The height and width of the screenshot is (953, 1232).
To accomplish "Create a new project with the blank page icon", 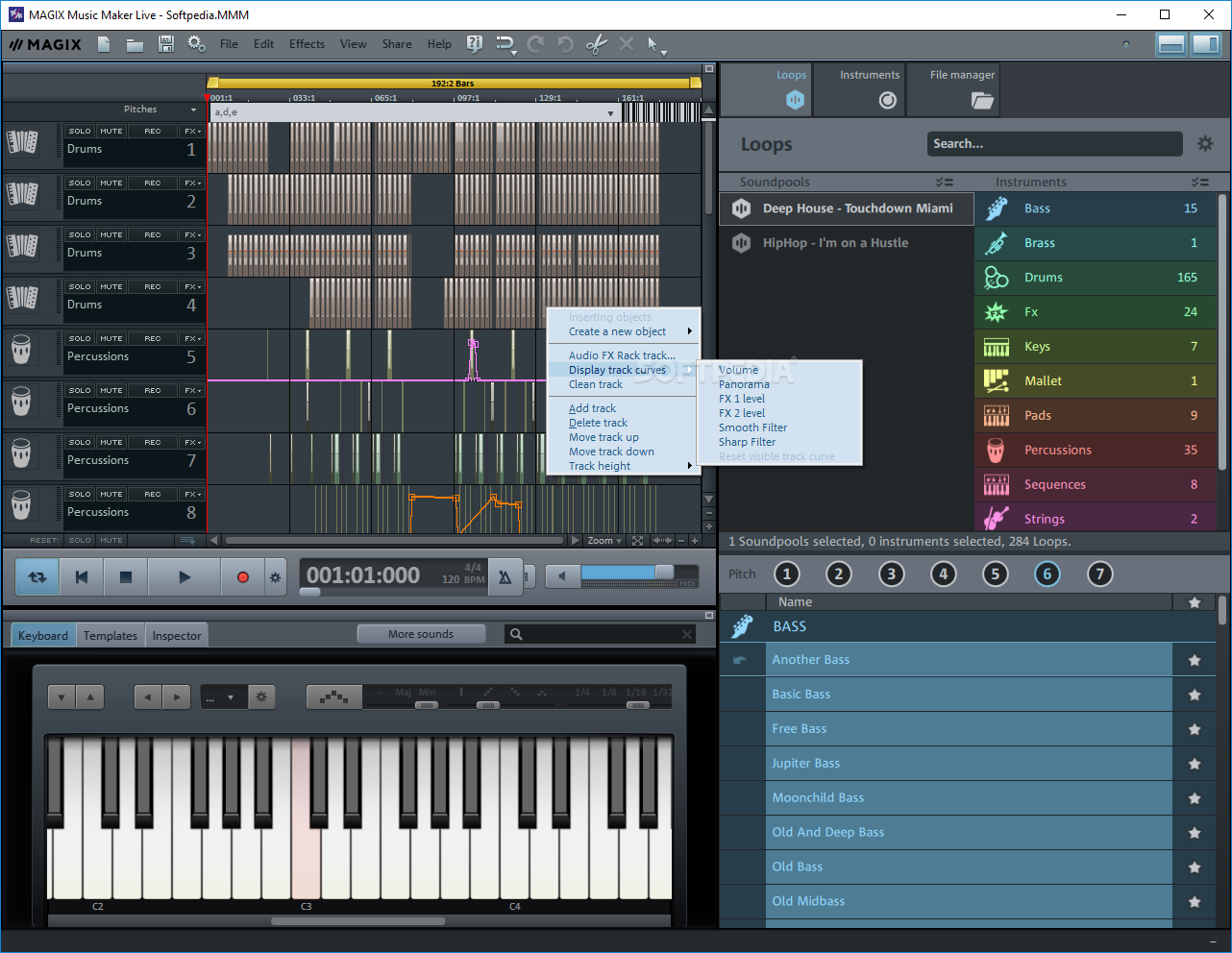I will 104,44.
